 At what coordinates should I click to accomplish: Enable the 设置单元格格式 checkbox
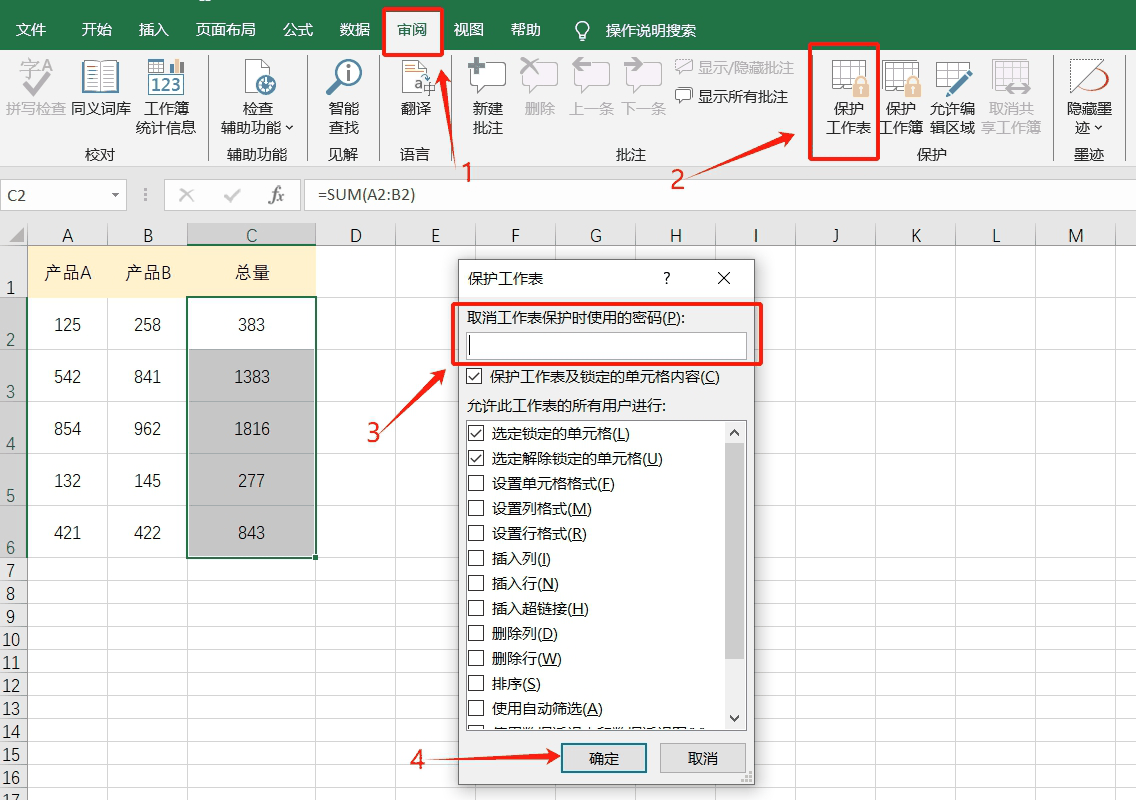click(475, 483)
